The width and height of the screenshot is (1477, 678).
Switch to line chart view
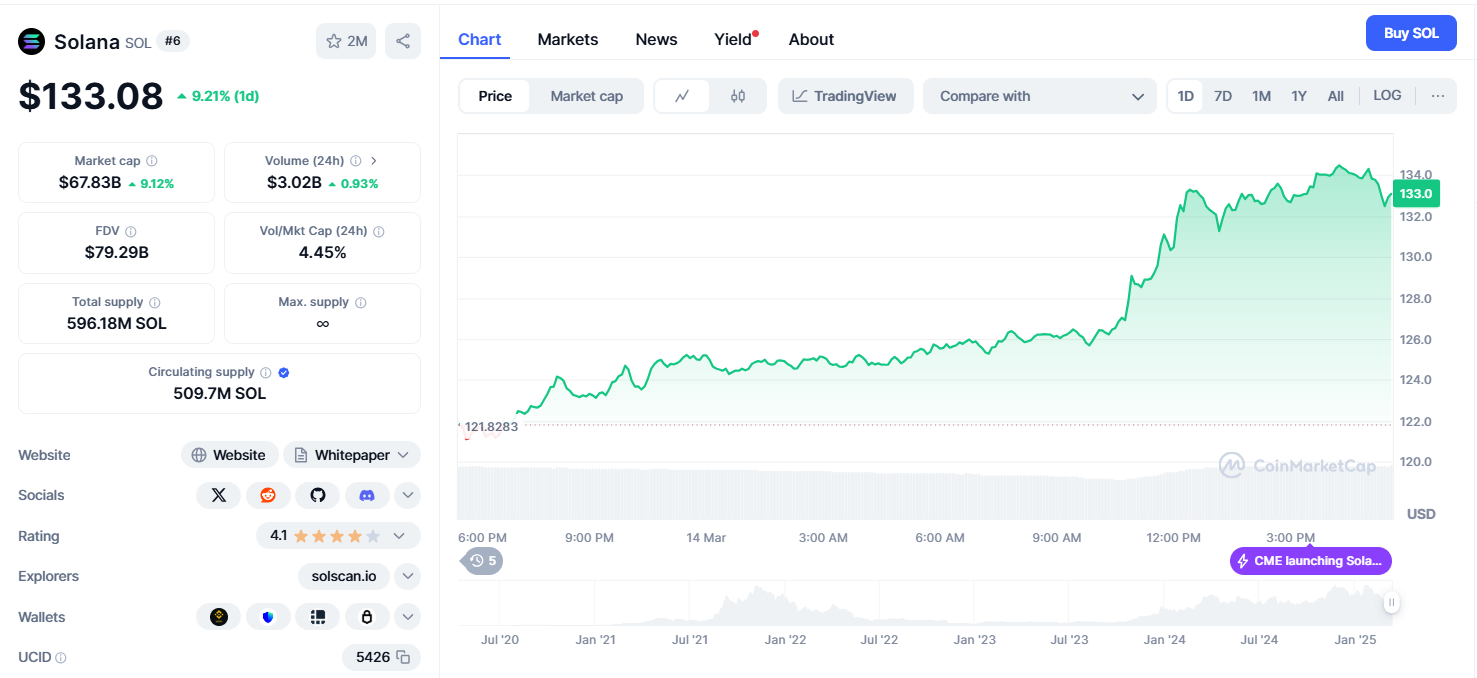(x=682, y=96)
